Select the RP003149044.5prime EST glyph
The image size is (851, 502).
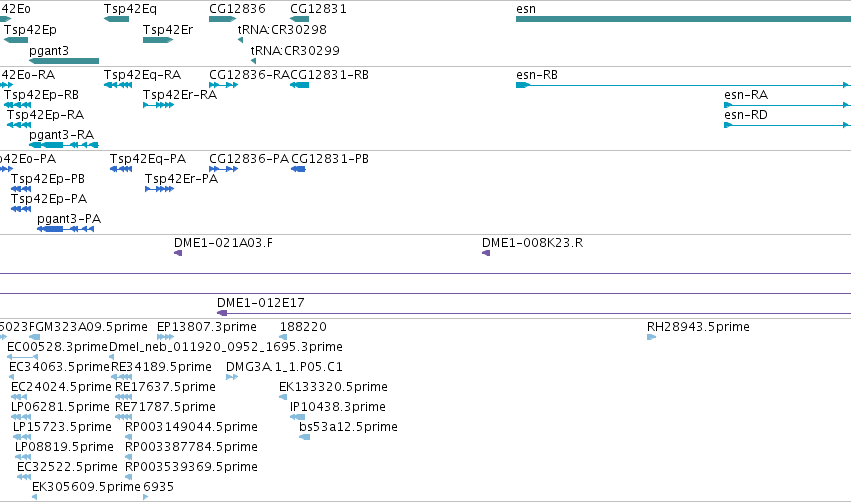129,437
